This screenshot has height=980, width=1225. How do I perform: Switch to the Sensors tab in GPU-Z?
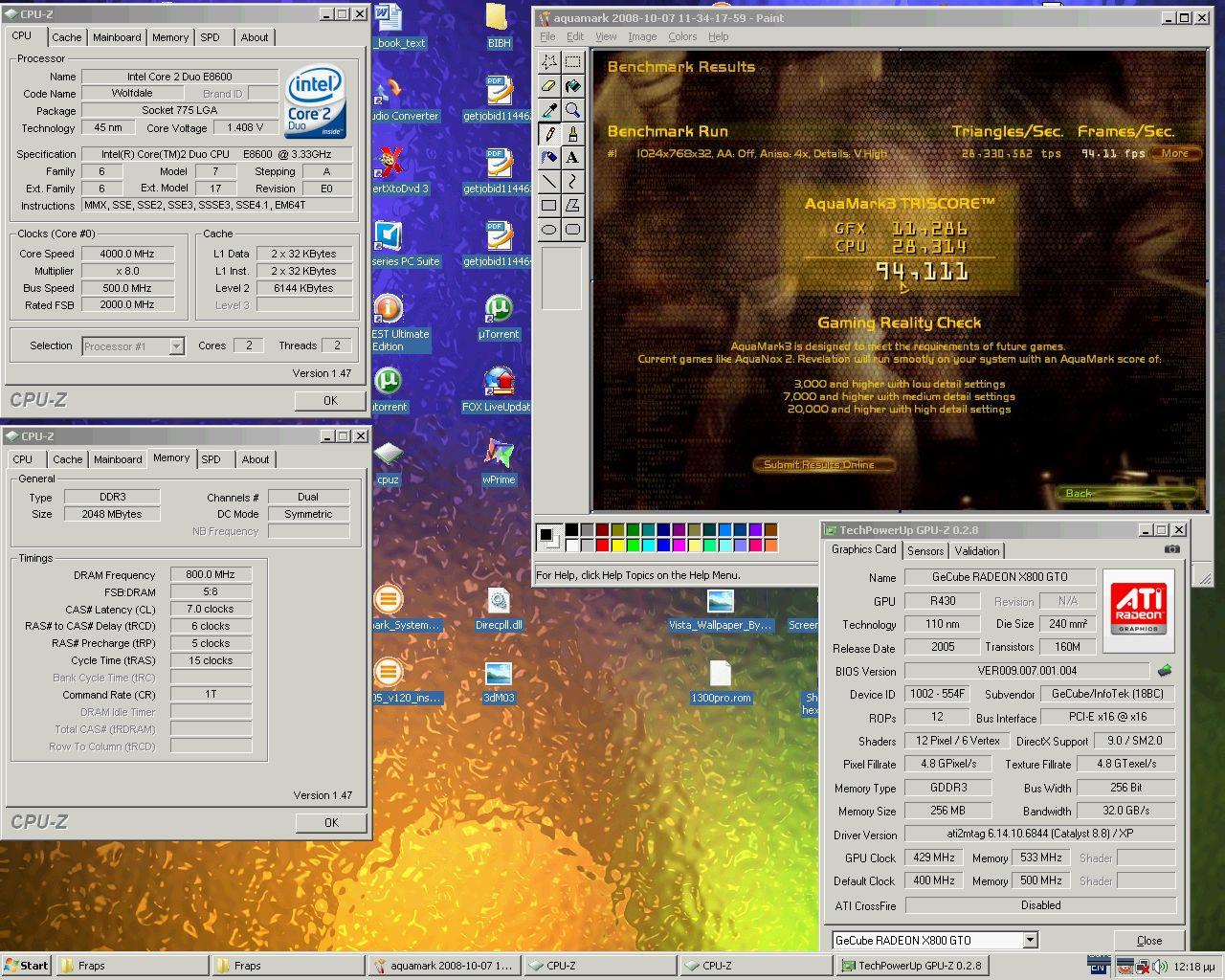click(x=925, y=551)
